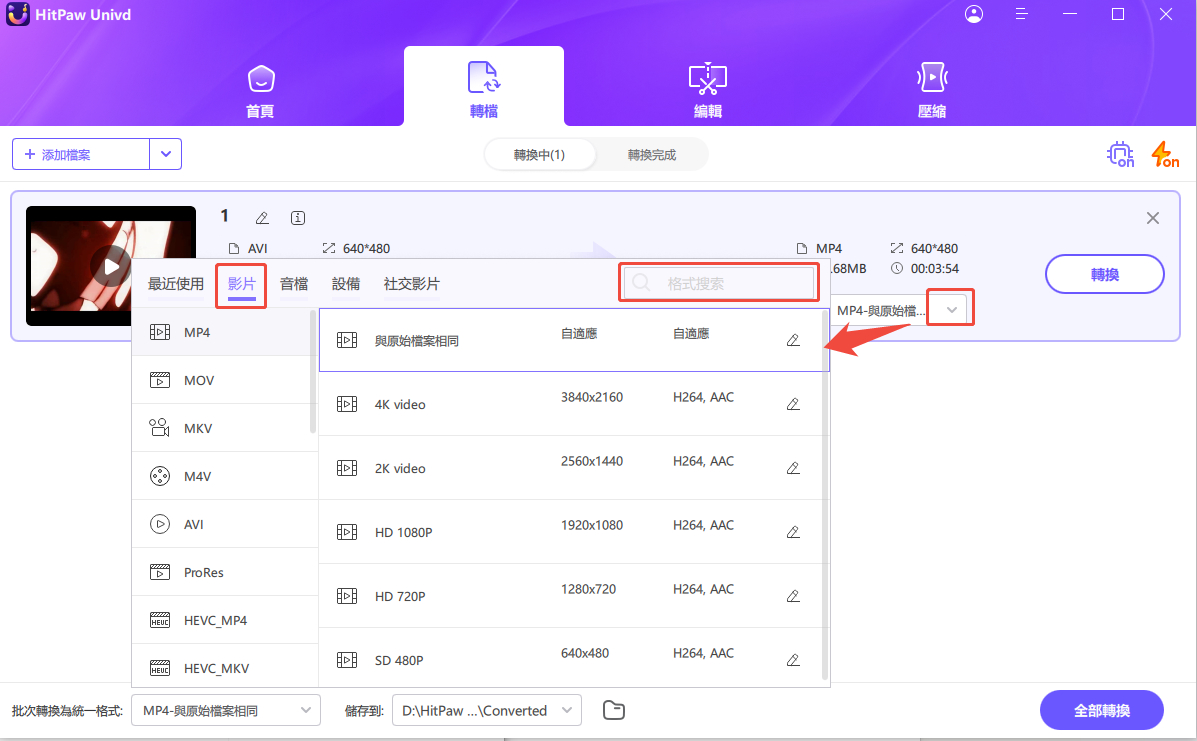Choose HEVC_MKV in format list
Image resolution: width=1197 pixels, height=741 pixels.
[x=224, y=666]
